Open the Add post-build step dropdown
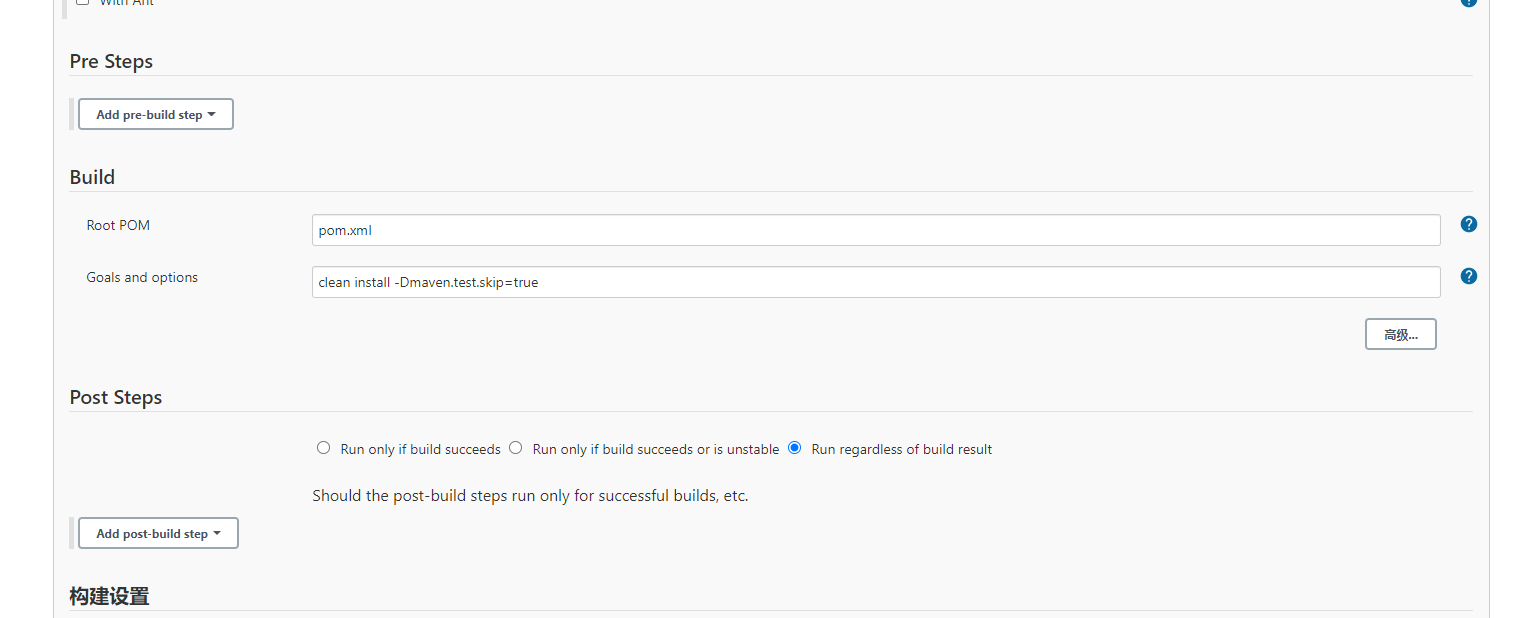Image resolution: width=1533 pixels, height=618 pixels. (x=158, y=533)
